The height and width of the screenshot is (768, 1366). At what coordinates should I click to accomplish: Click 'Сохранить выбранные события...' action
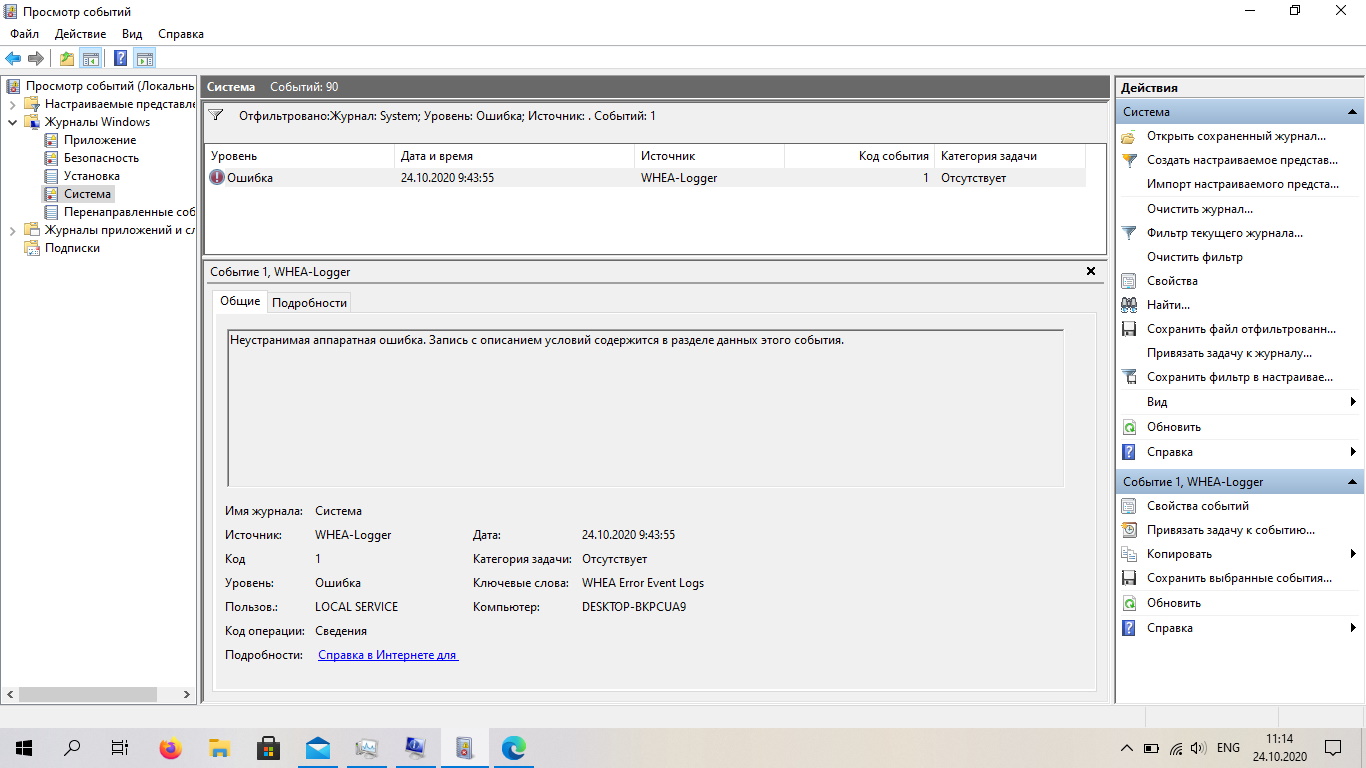(1239, 578)
